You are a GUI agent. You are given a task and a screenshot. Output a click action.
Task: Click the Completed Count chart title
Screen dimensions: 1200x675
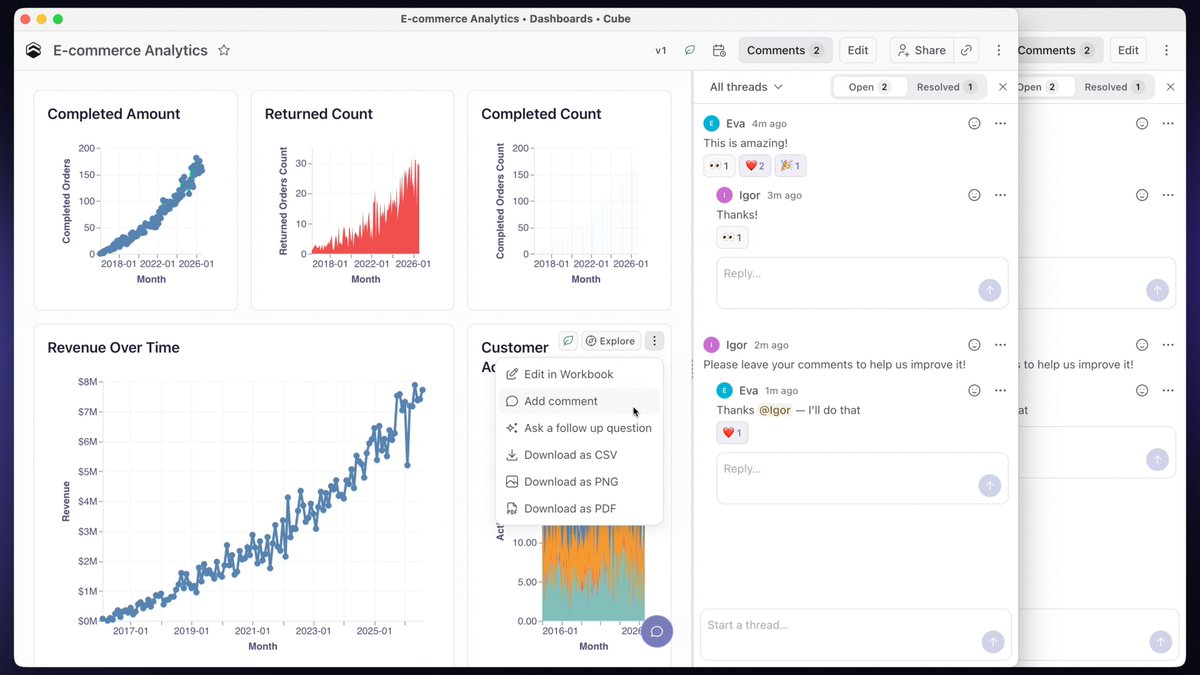tap(541, 114)
